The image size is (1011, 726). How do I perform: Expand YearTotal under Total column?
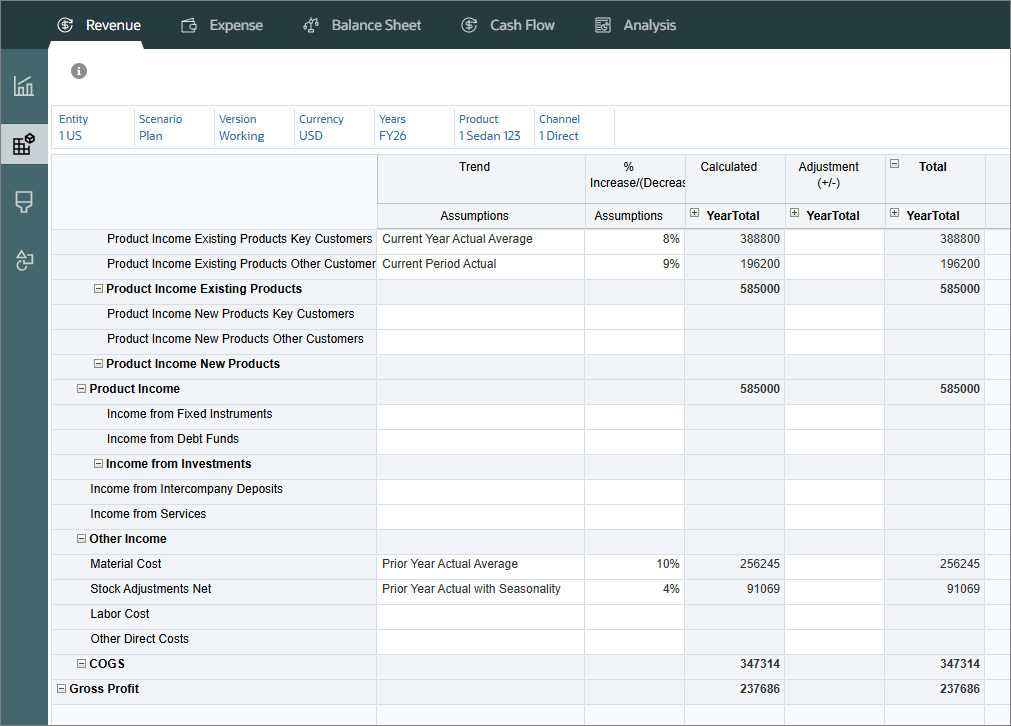click(894, 213)
